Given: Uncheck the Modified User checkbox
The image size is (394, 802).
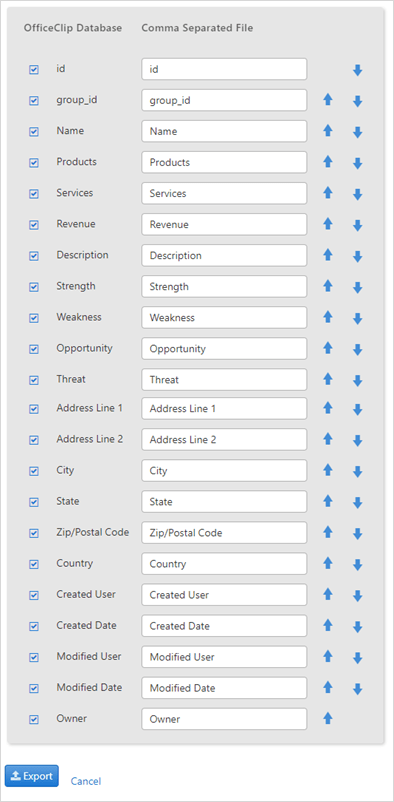Looking at the screenshot, I should point(34,657).
